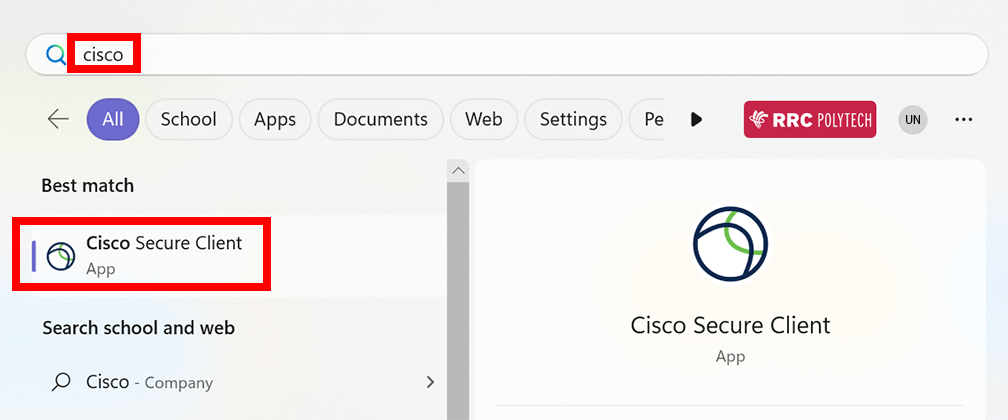Image resolution: width=1008 pixels, height=420 pixels.
Task: Switch to the Web filter tab
Action: point(483,119)
